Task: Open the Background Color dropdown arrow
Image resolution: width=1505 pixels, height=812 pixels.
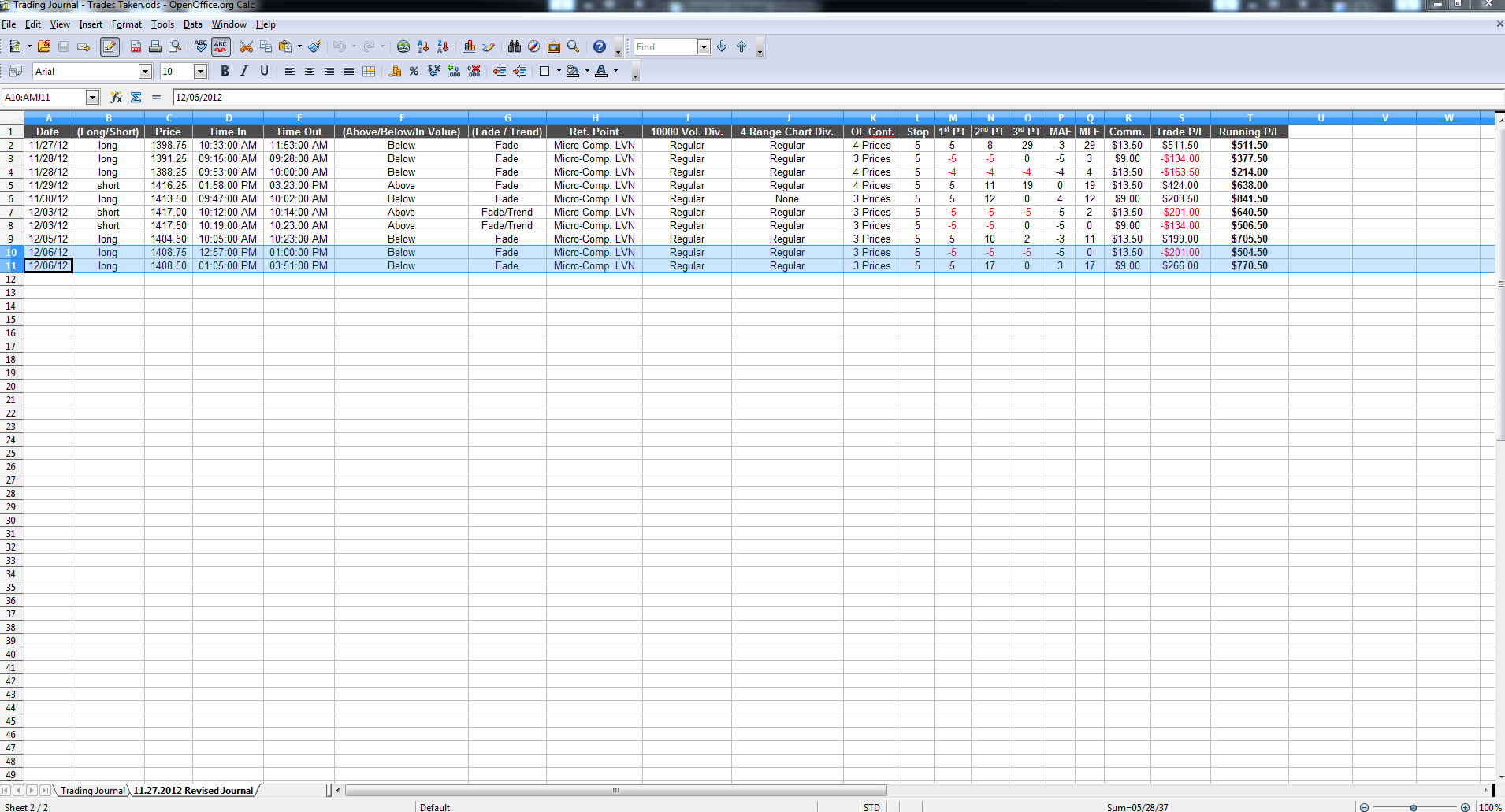Action: (x=587, y=72)
